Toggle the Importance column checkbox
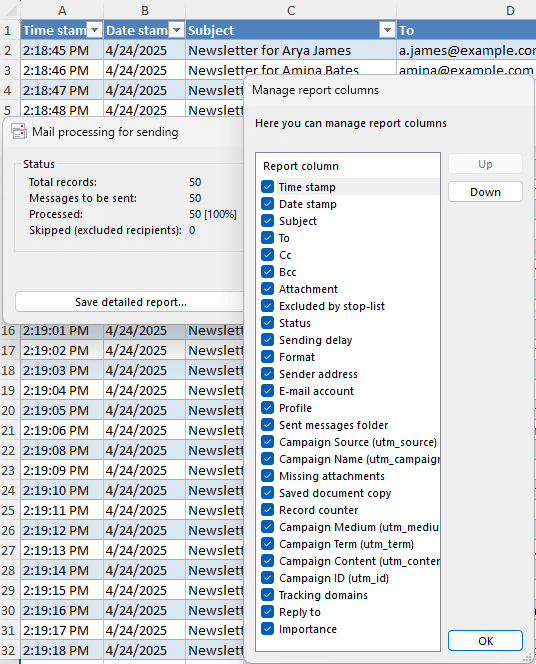This screenshot has width=536, height=664. click(268, 628)
